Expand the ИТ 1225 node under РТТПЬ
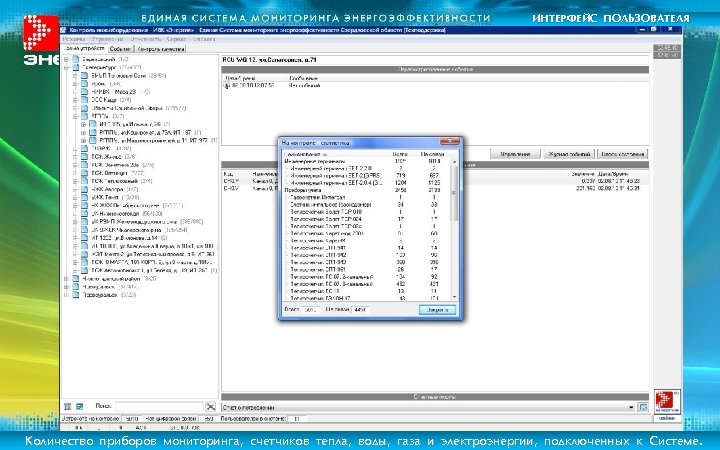 tap(84, 124)
